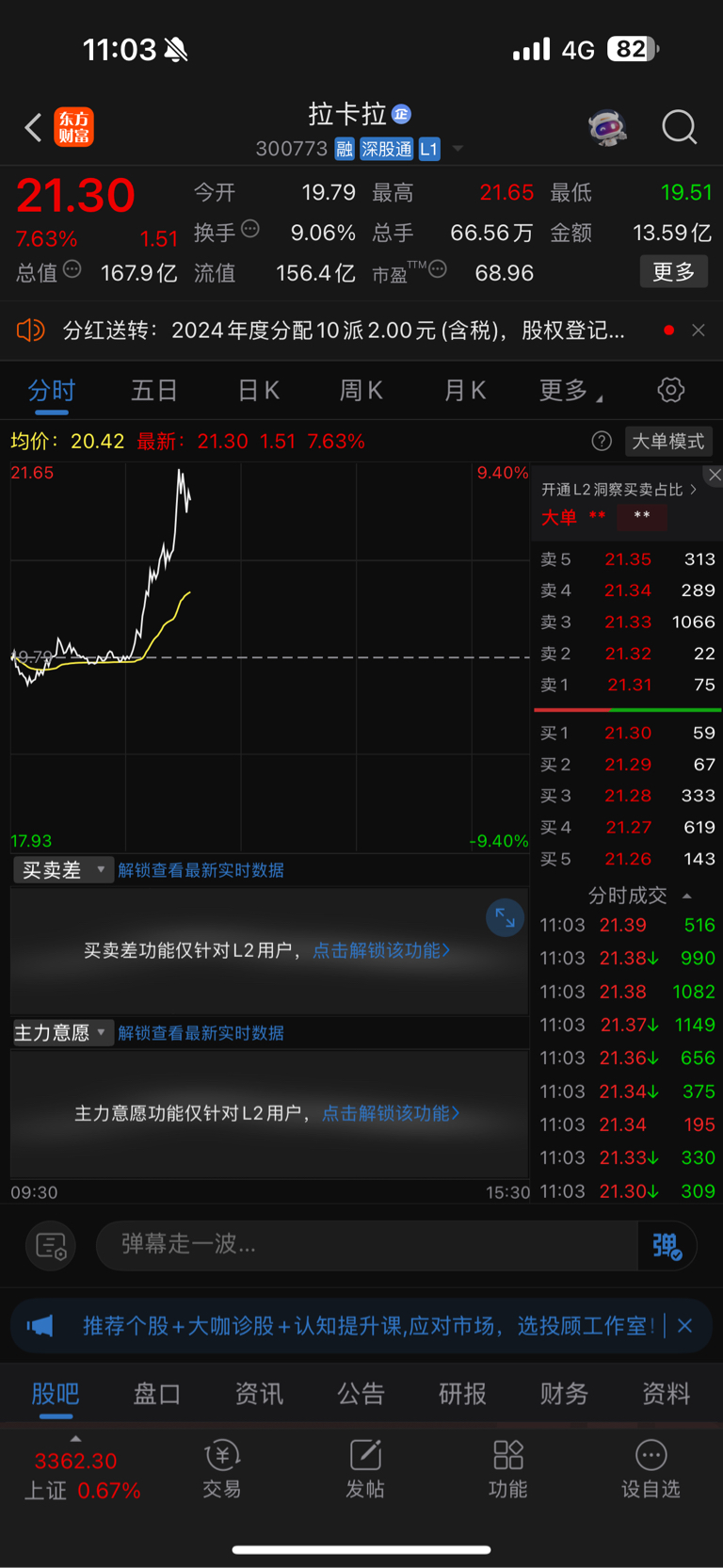Screen dimensions: 723x1568
Task: Tap the expand chart fullscreen icon
Action: point(505,917)
